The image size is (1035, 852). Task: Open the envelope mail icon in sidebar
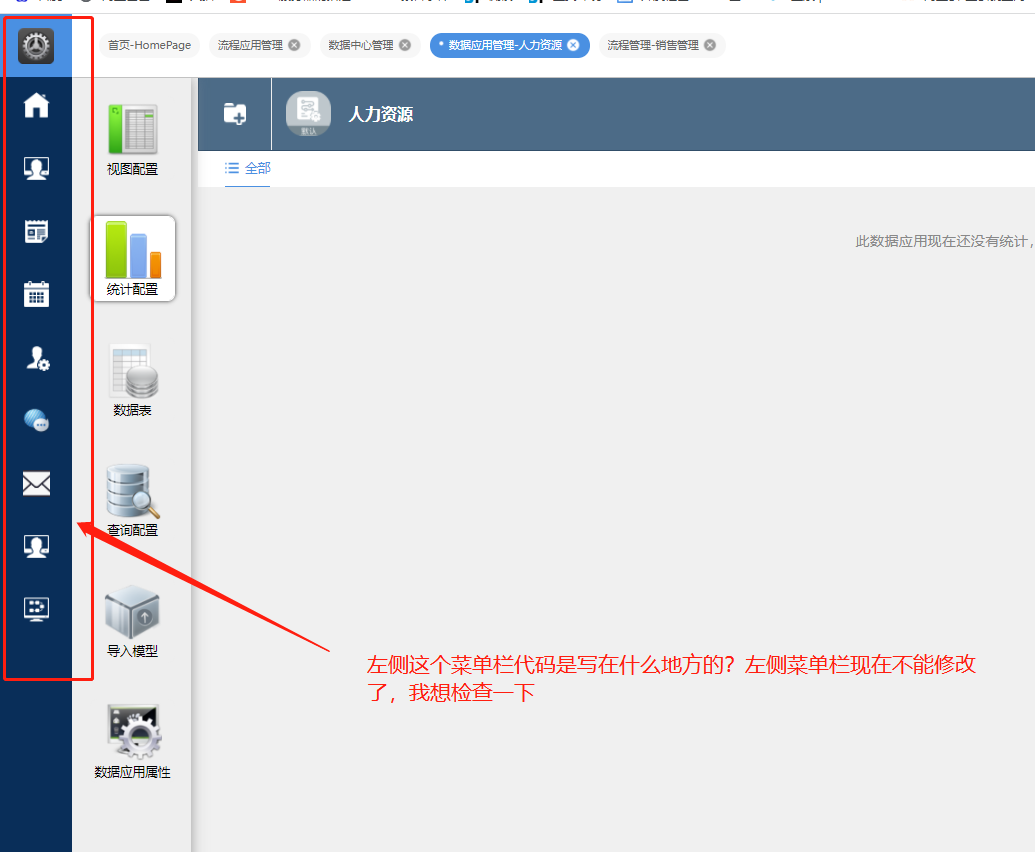(36, 483)
